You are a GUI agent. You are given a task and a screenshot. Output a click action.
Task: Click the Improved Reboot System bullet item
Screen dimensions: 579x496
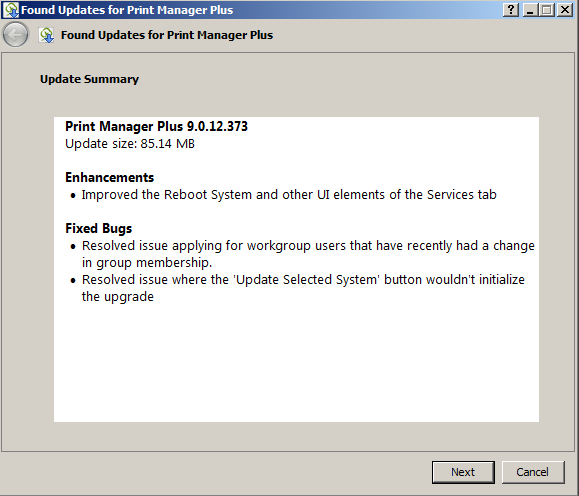(289, 195)
